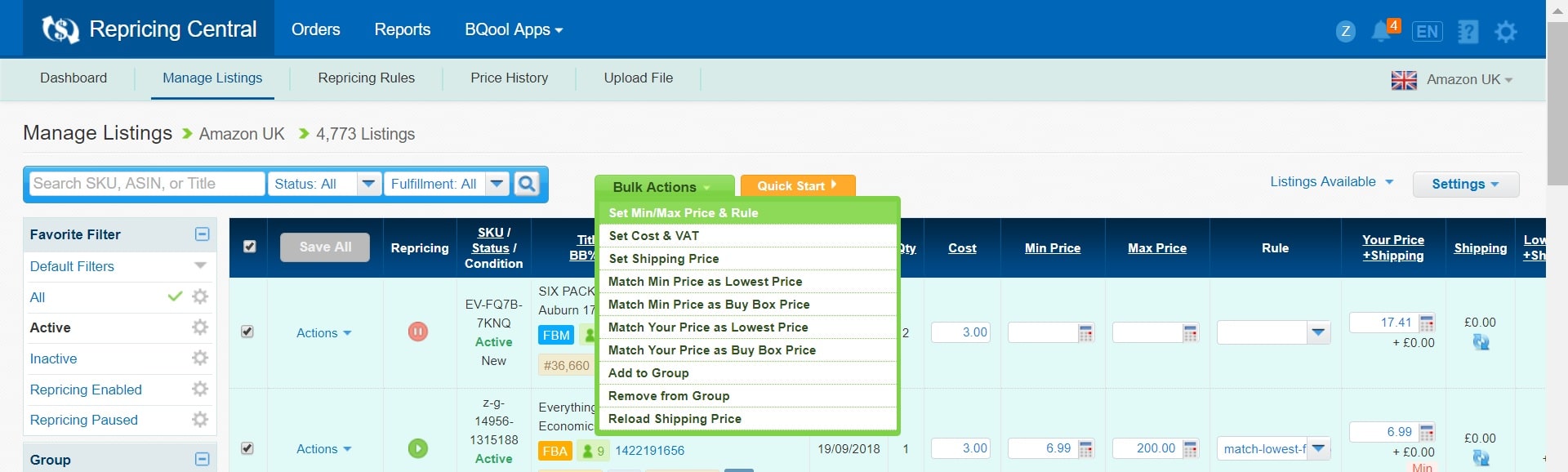Click gear icon next to Repricing Enabled
Viewport: 1568px width, 472px height.
point(200,389)
